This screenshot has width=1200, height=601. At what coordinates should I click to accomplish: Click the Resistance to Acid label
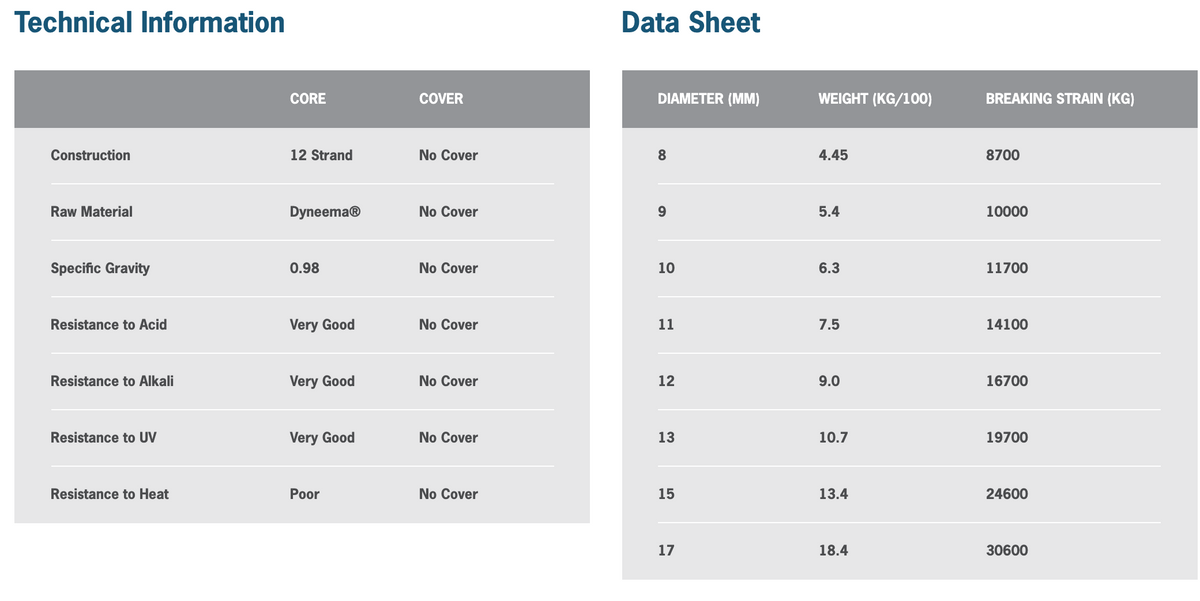tap(109, 325)
